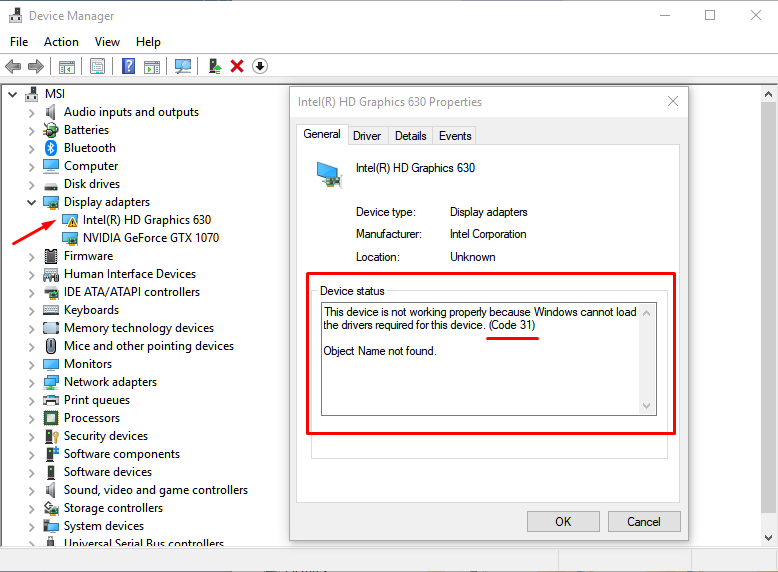This screenshot has width=778, height=572.
Task: Click the Storage controllers icon
Action: pos(51,508)
